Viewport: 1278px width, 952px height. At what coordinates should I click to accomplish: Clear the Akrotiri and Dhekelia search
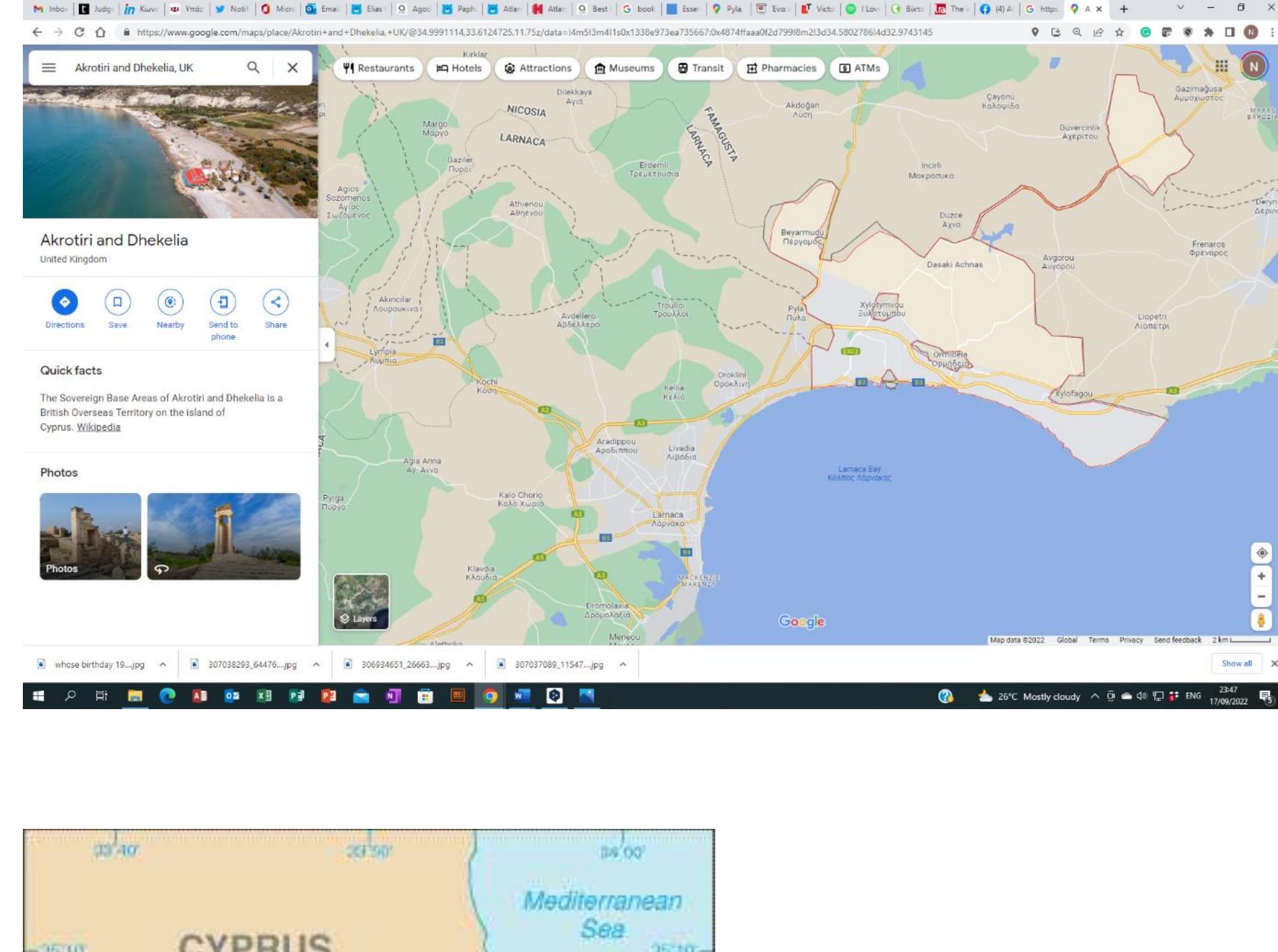tap(292, 67)
